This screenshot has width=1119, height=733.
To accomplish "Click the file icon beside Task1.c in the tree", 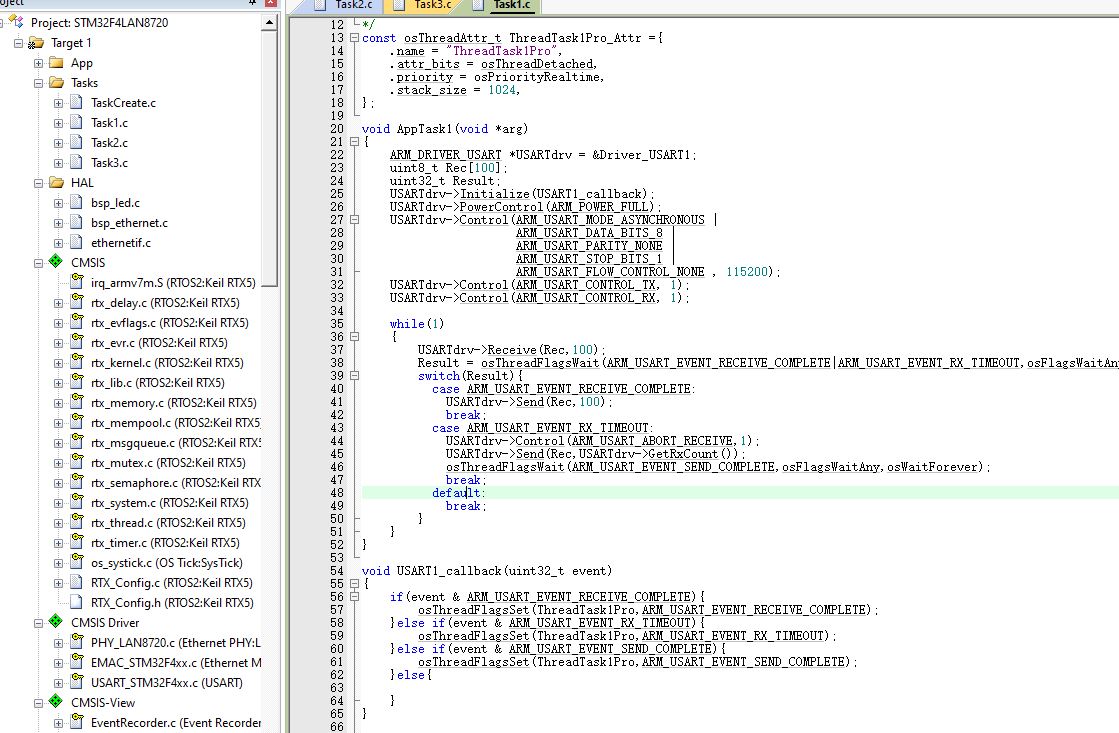I will pyautogui.click(x=76, y=123).
